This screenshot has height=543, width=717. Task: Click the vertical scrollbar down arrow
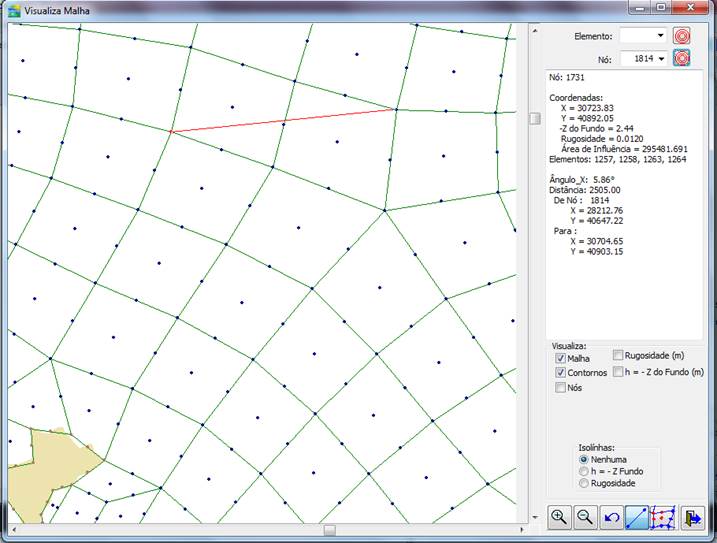tap(535, 517)
